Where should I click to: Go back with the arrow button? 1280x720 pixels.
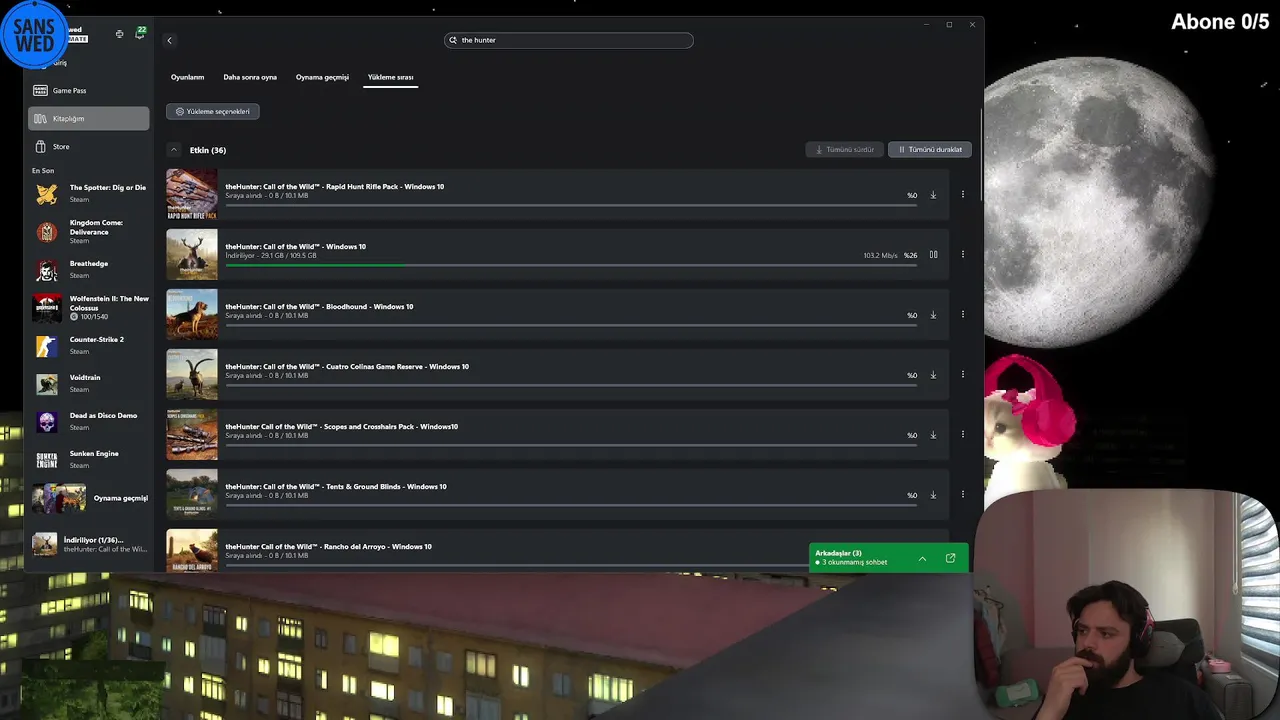[x=169, y=40]
